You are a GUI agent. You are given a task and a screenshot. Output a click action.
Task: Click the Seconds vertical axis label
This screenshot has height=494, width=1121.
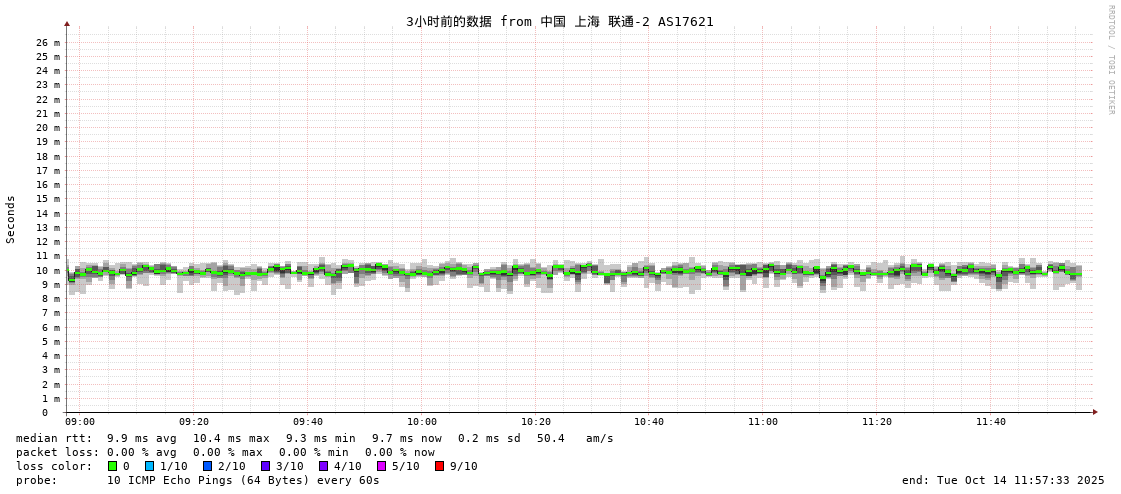(x=11, y=219)
